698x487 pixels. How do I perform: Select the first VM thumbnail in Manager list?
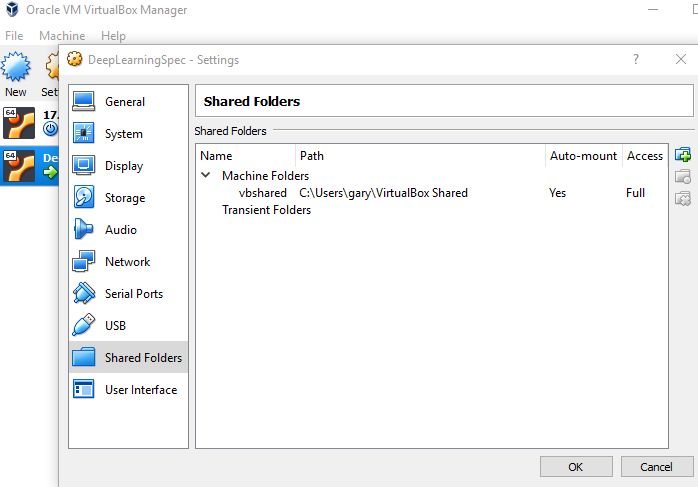click(x=19, y=123)
